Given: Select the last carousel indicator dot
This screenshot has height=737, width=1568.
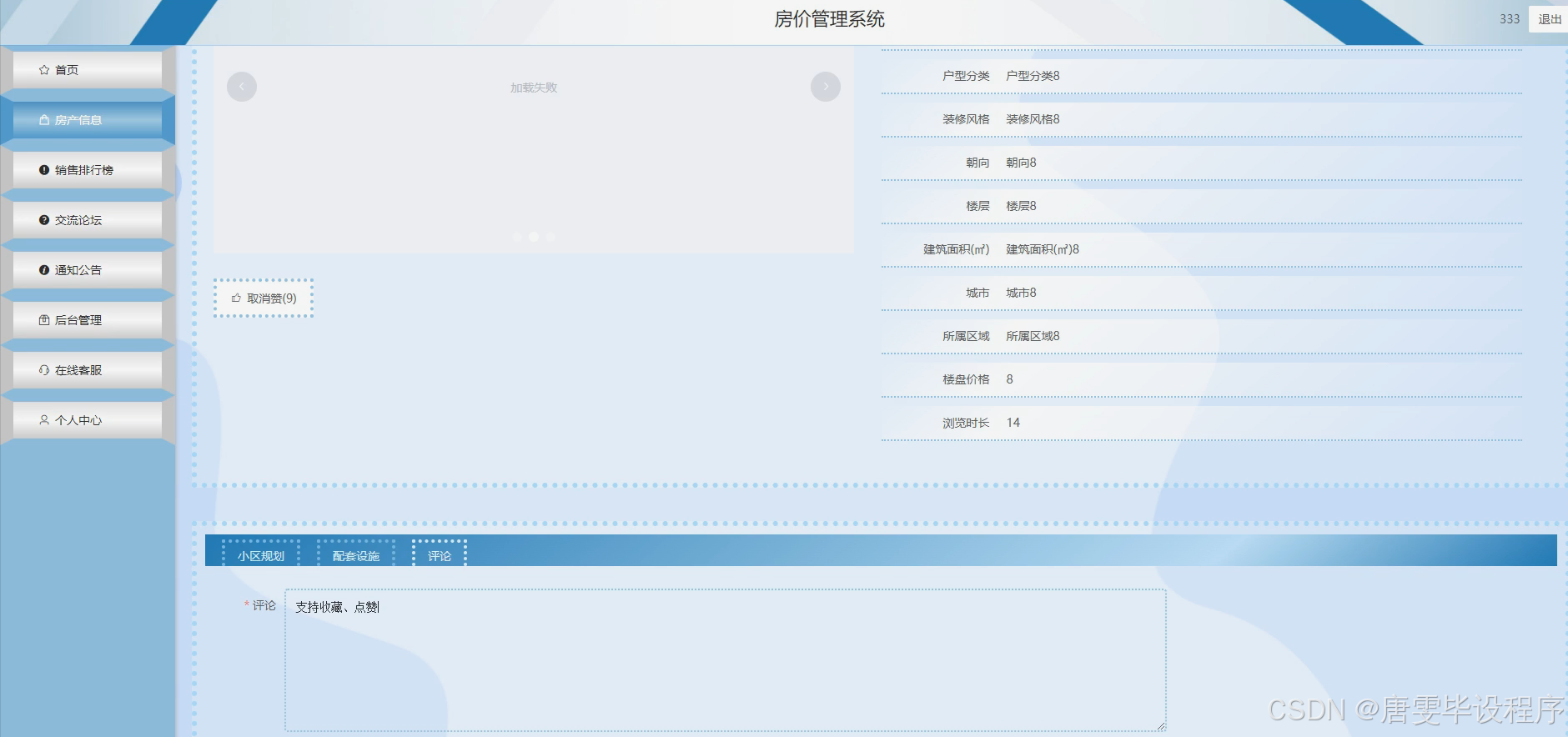Looking at the screenshot, I should 550,237.
